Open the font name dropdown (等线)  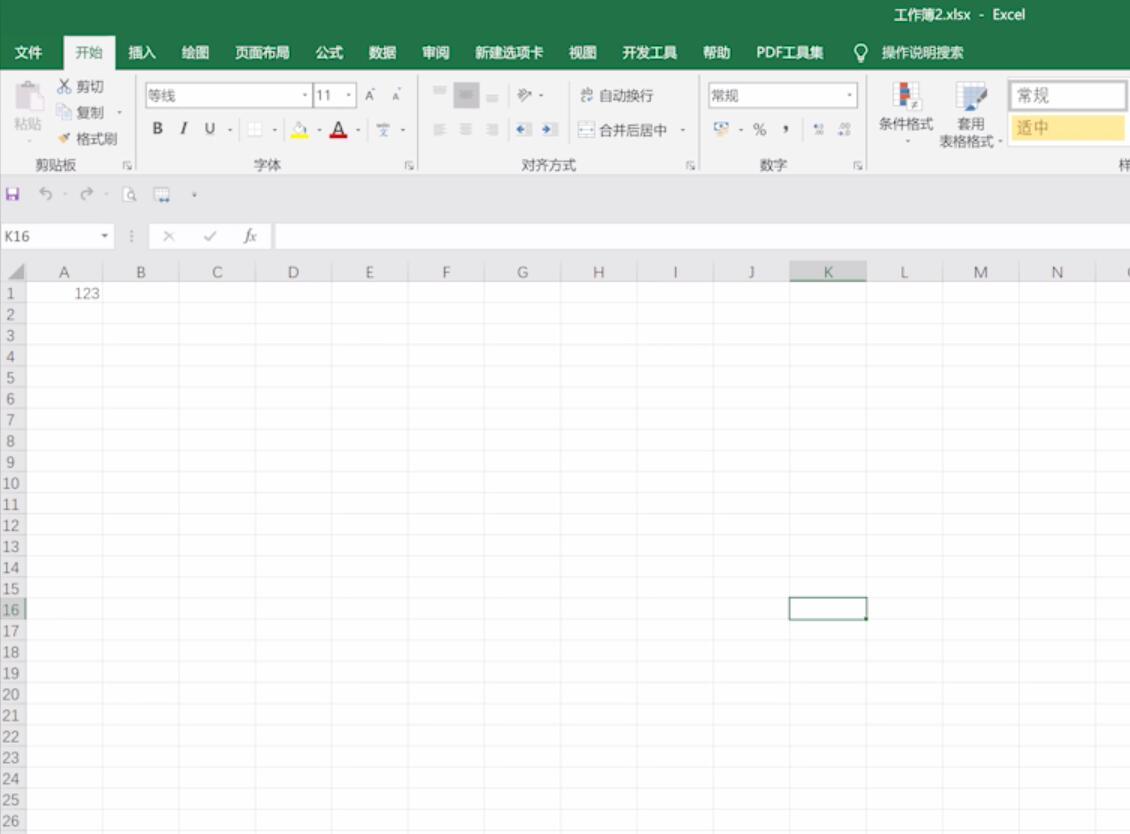point(305,95)
